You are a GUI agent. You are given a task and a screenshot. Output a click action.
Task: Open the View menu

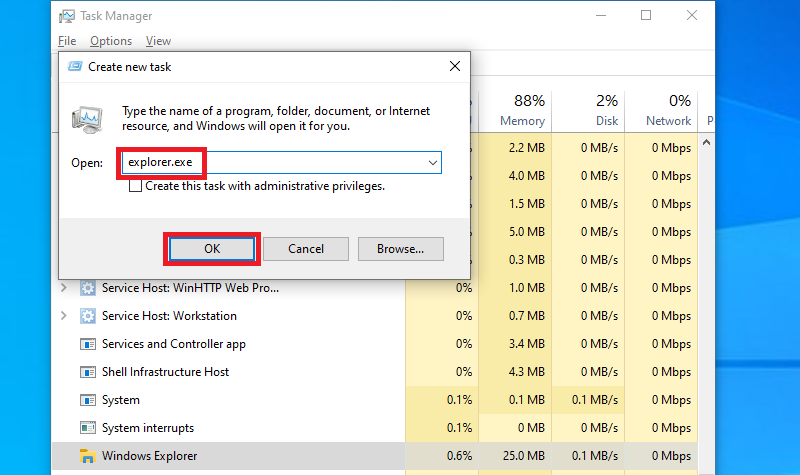(158, 41)
